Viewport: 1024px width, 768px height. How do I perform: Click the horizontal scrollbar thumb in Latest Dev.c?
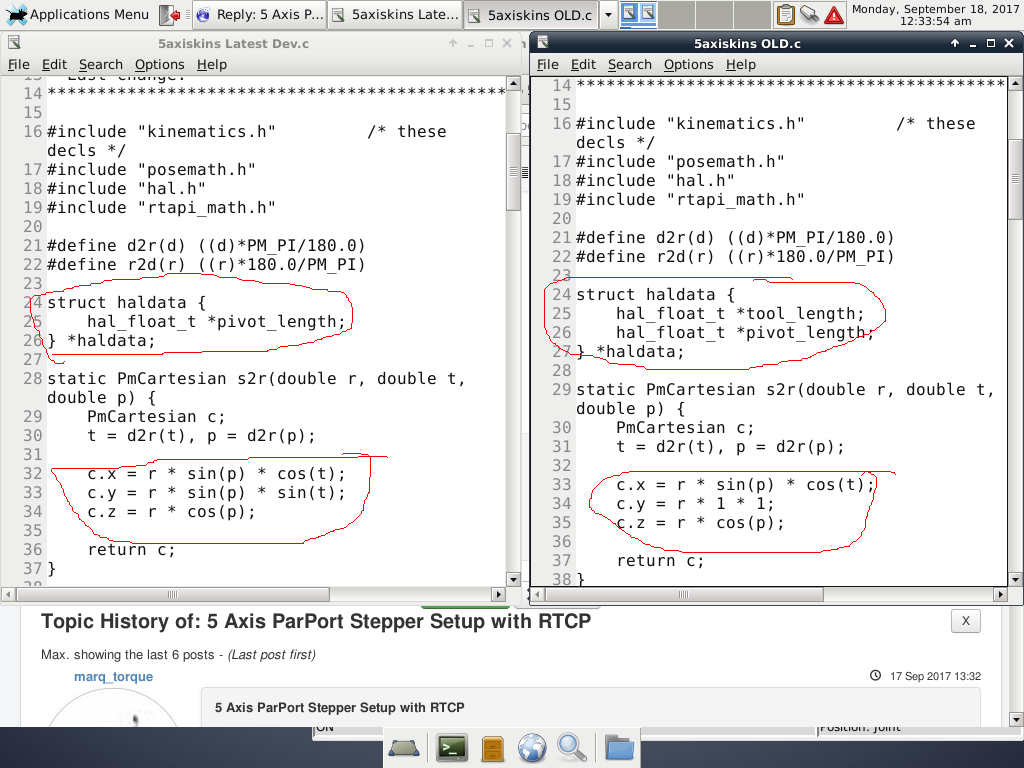click(173, 594)
